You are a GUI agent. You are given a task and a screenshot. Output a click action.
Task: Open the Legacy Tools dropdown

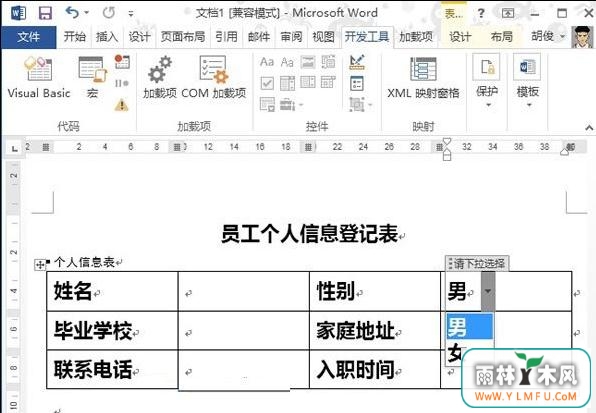pos(292,104)
